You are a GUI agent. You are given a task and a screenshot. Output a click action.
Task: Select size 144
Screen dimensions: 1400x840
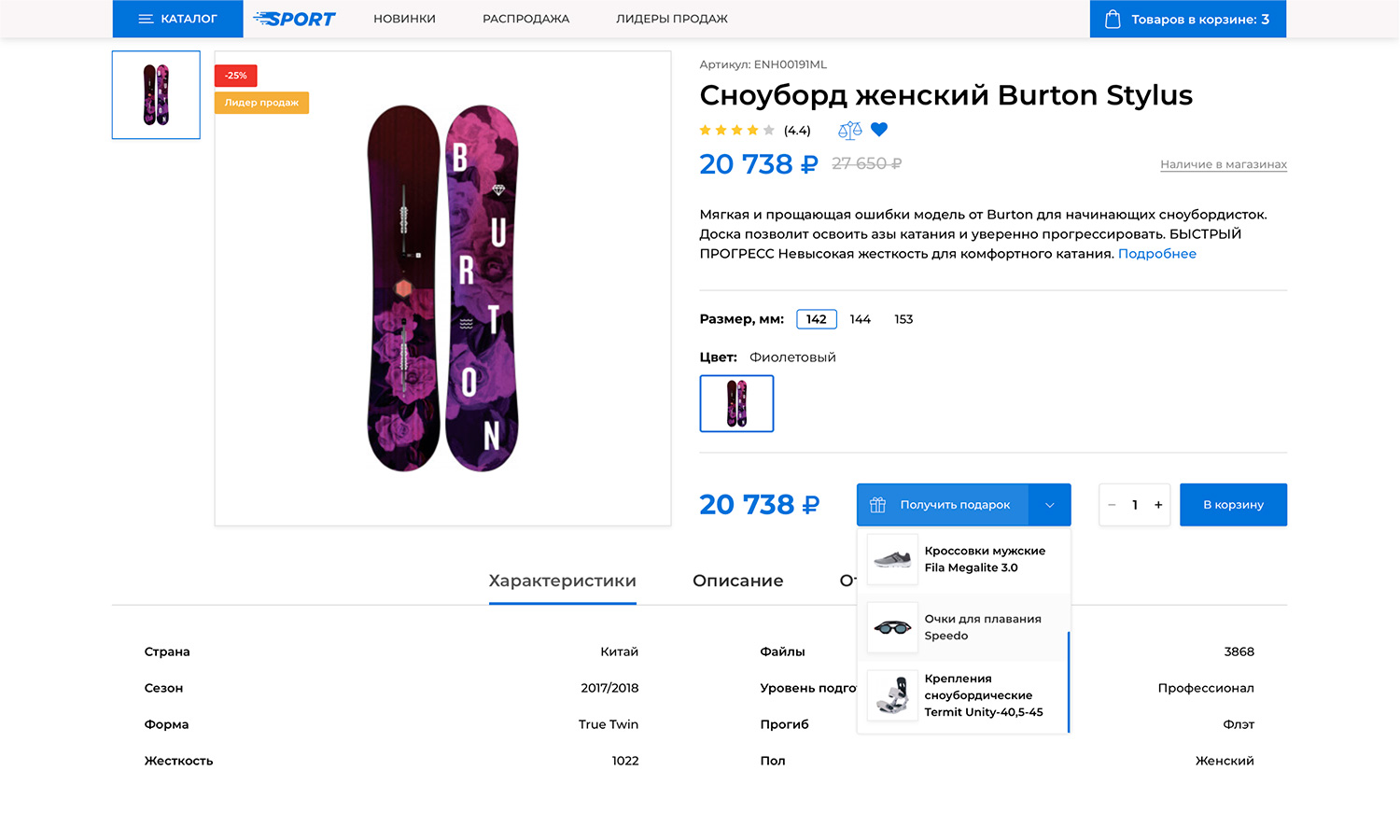861,319
